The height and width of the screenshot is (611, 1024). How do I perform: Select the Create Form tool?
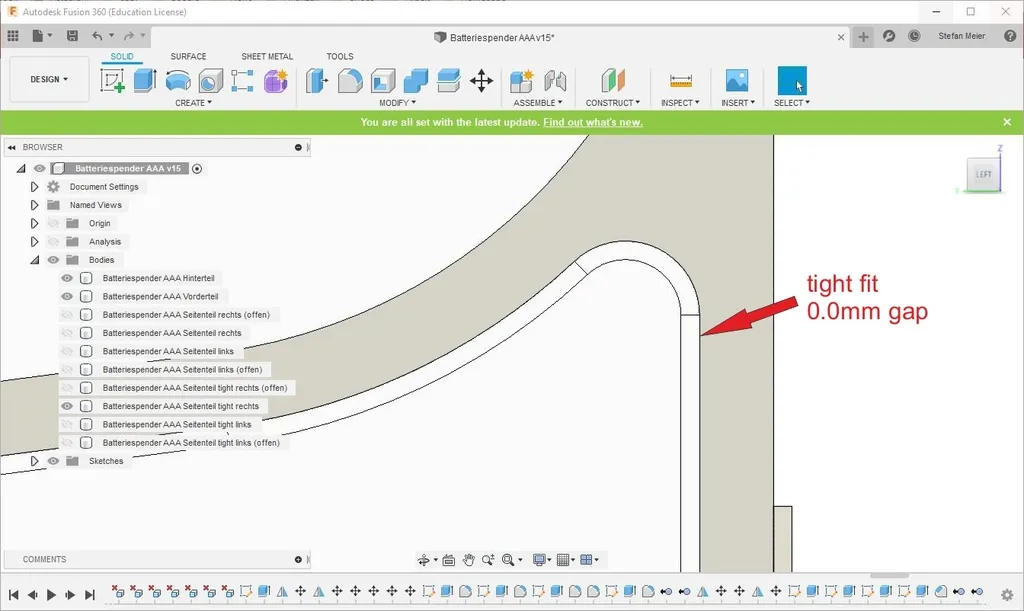[x=276, y=81]
